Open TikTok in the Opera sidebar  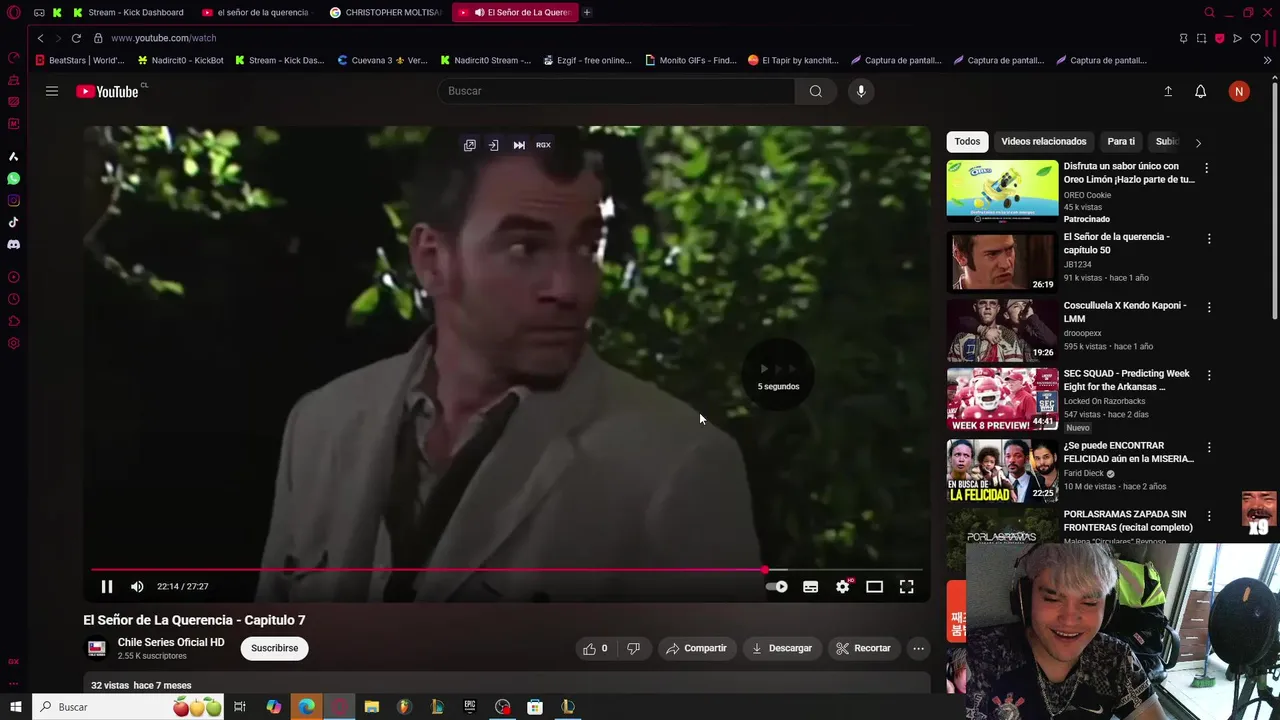coord(13,222)
